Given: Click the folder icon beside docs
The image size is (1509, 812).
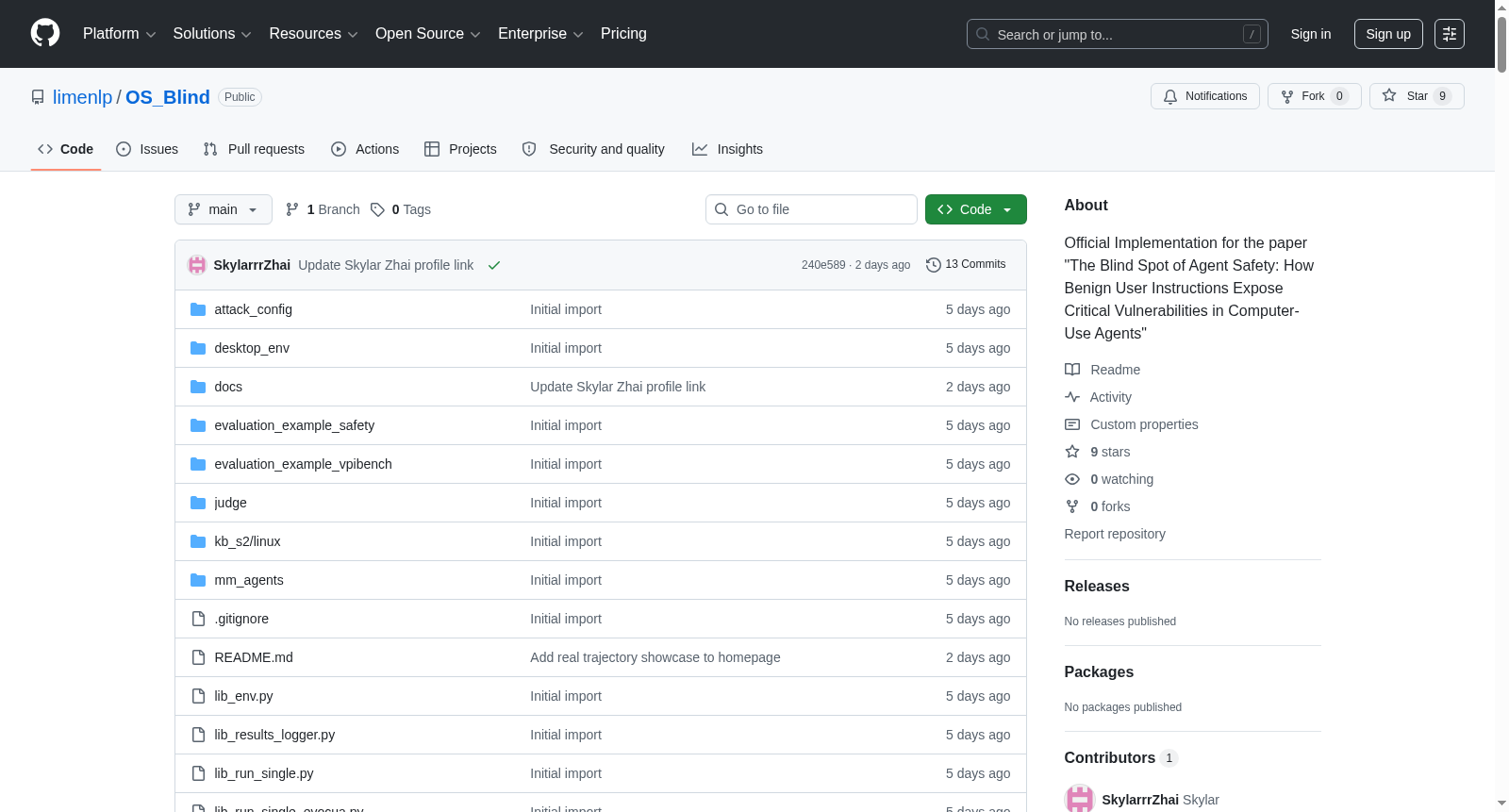Looking at the screenshot, I should coord(198,387).
